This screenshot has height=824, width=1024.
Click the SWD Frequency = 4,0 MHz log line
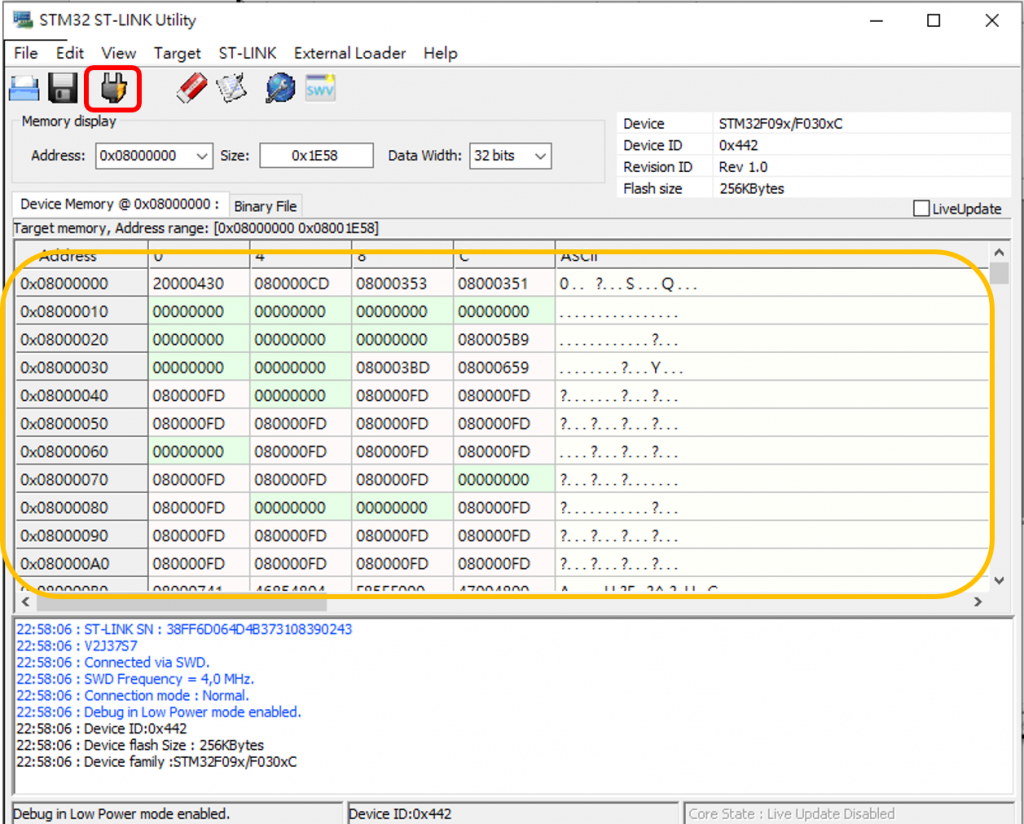pos(135,679)
